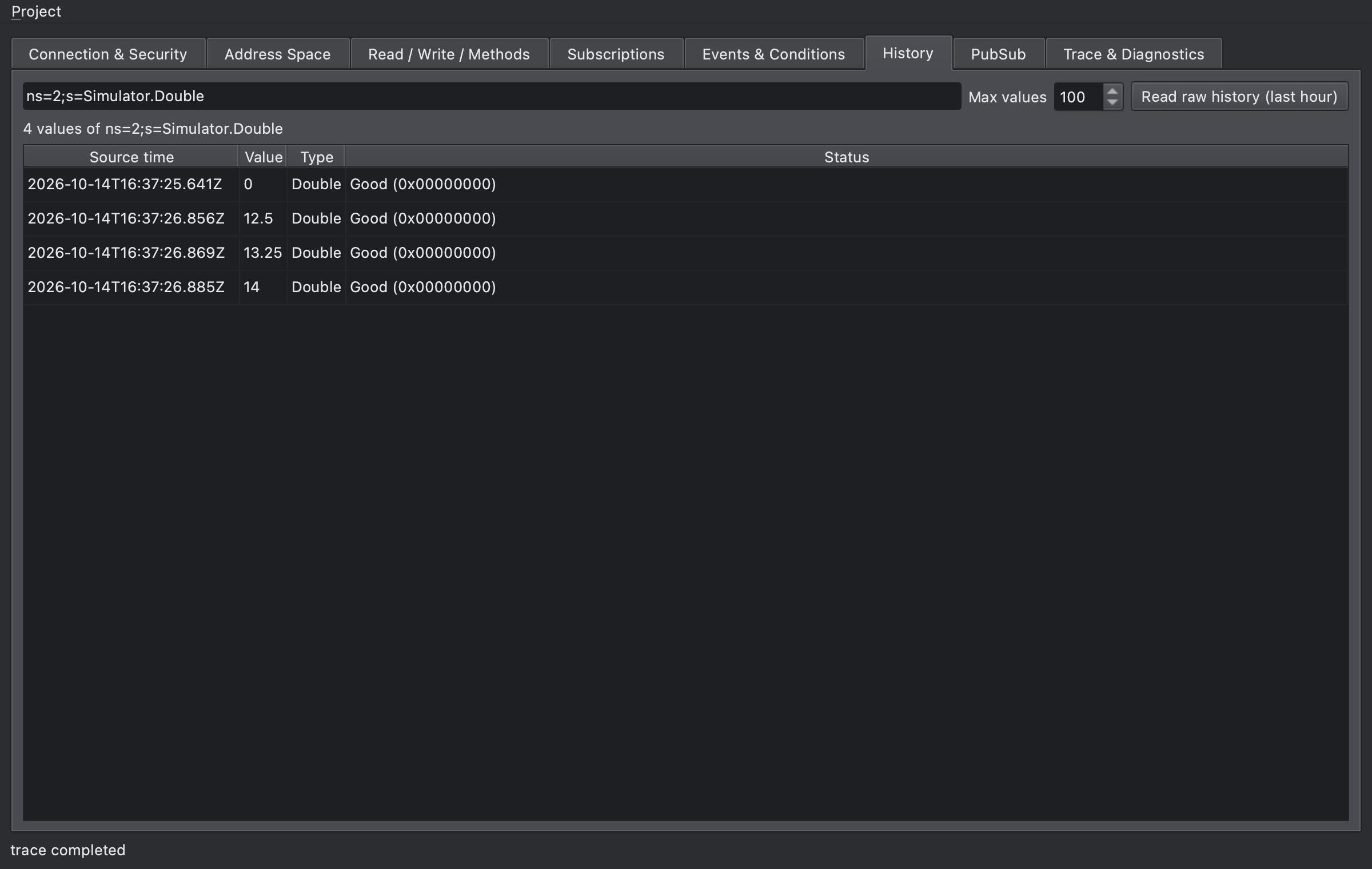1372x869 pixels.
Task: Click Status cell in the 12.5 row
Action: click(846, 218)
